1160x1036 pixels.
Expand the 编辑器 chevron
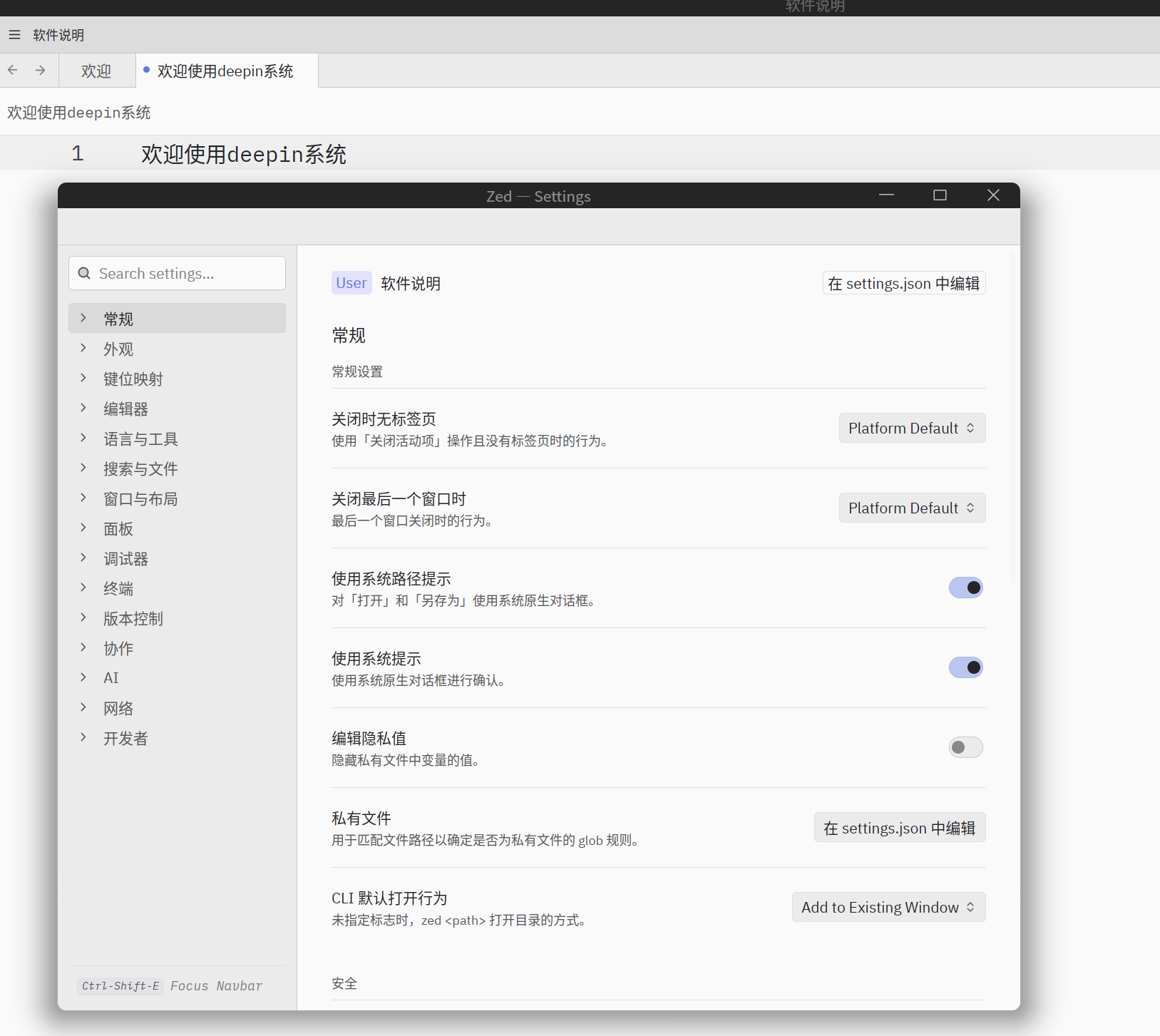[x=83, y=408]
